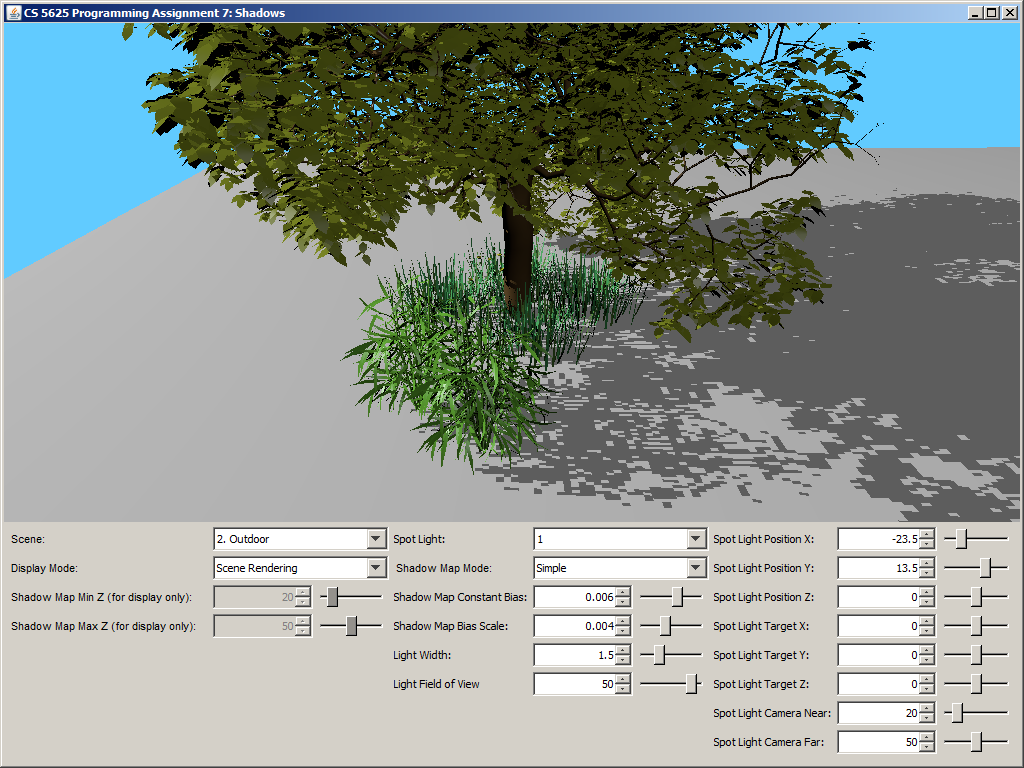Increase Light Width using the up arrow
1024x768 pixels.
coord(623,650)
